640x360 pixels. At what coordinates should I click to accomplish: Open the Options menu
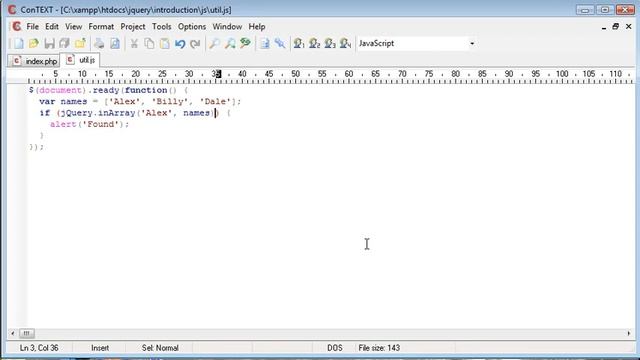point(192,27)
